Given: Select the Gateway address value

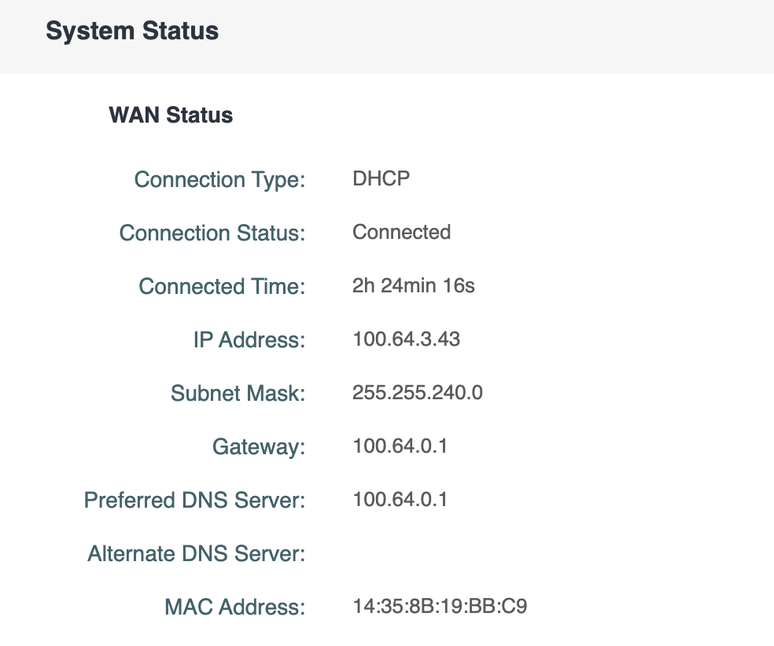Looking at the screenshot, I should coord(400,446).
